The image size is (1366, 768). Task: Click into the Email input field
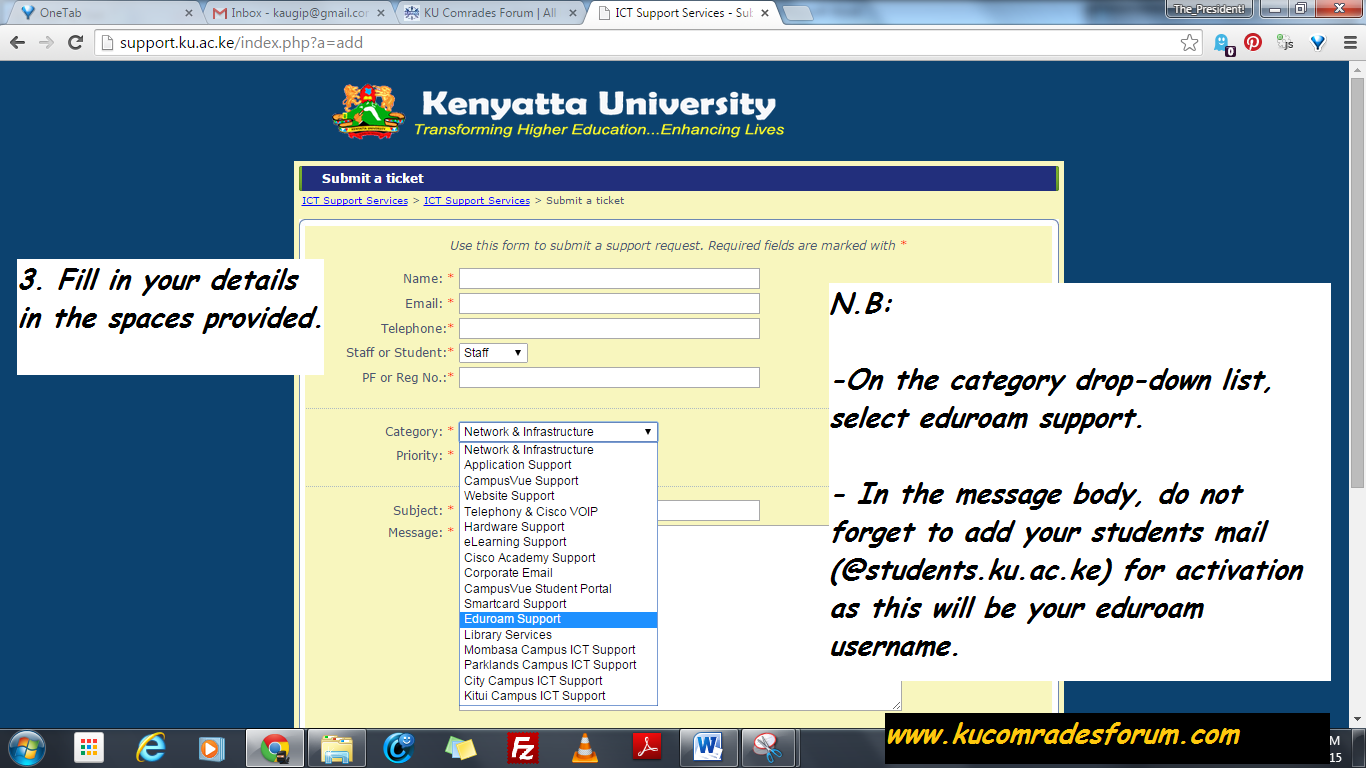pos(609,304)
